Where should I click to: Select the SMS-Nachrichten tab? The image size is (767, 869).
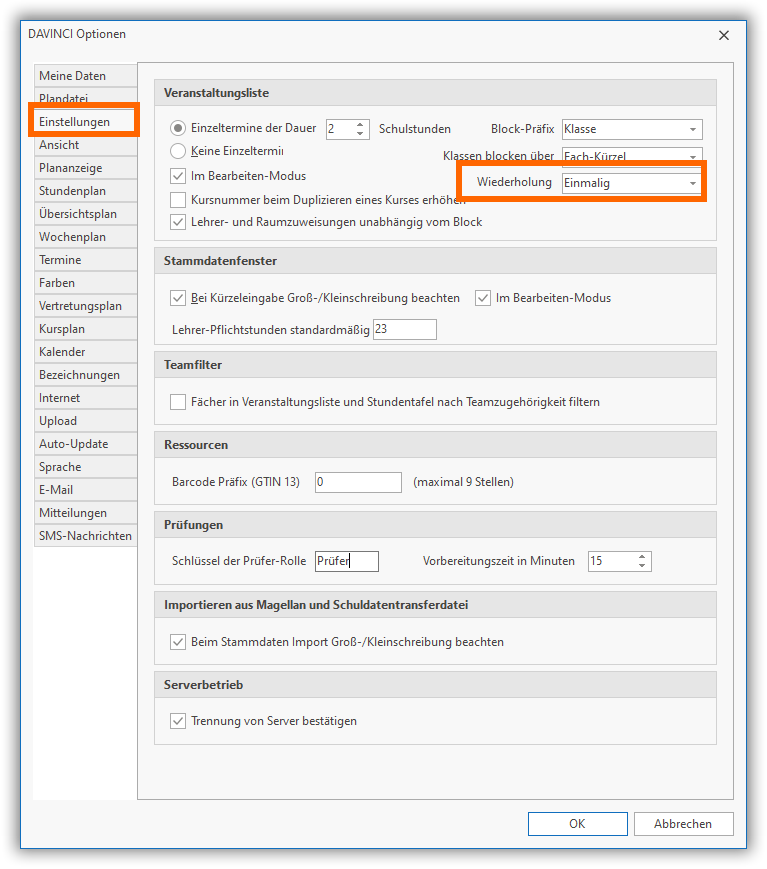[85, 536]
